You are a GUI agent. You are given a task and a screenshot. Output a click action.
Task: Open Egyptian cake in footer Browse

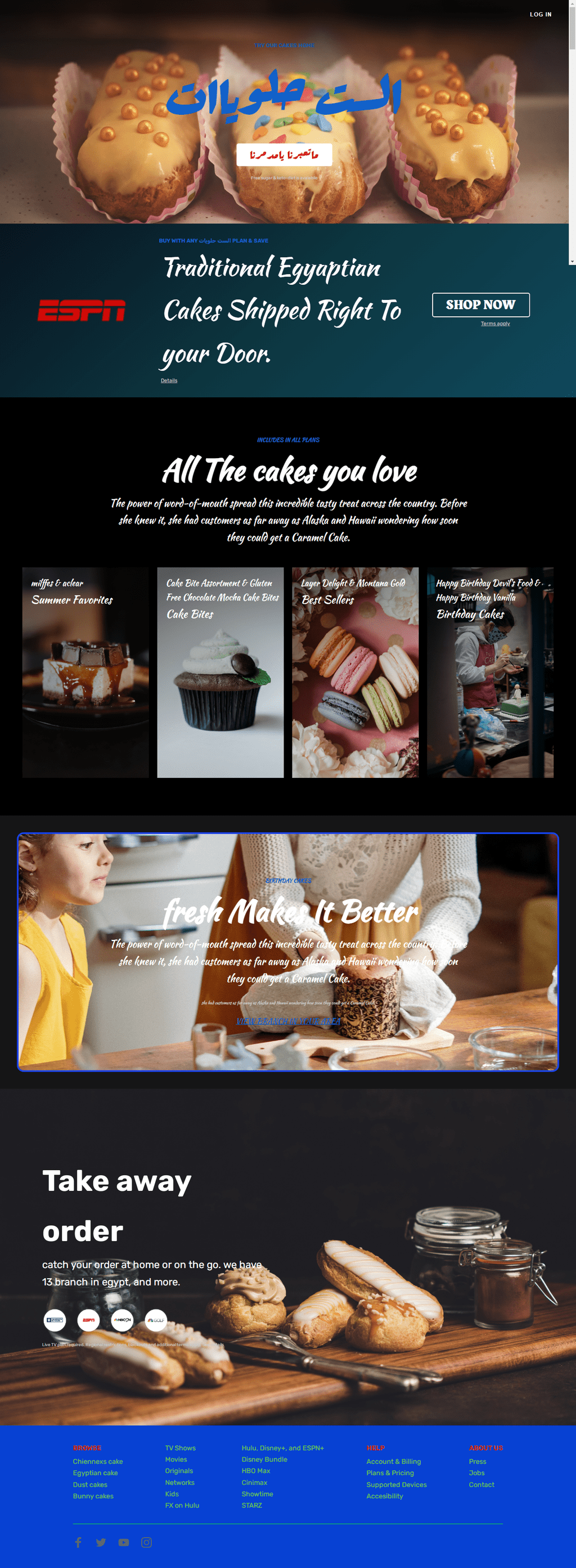click(x=96, y=1472)
